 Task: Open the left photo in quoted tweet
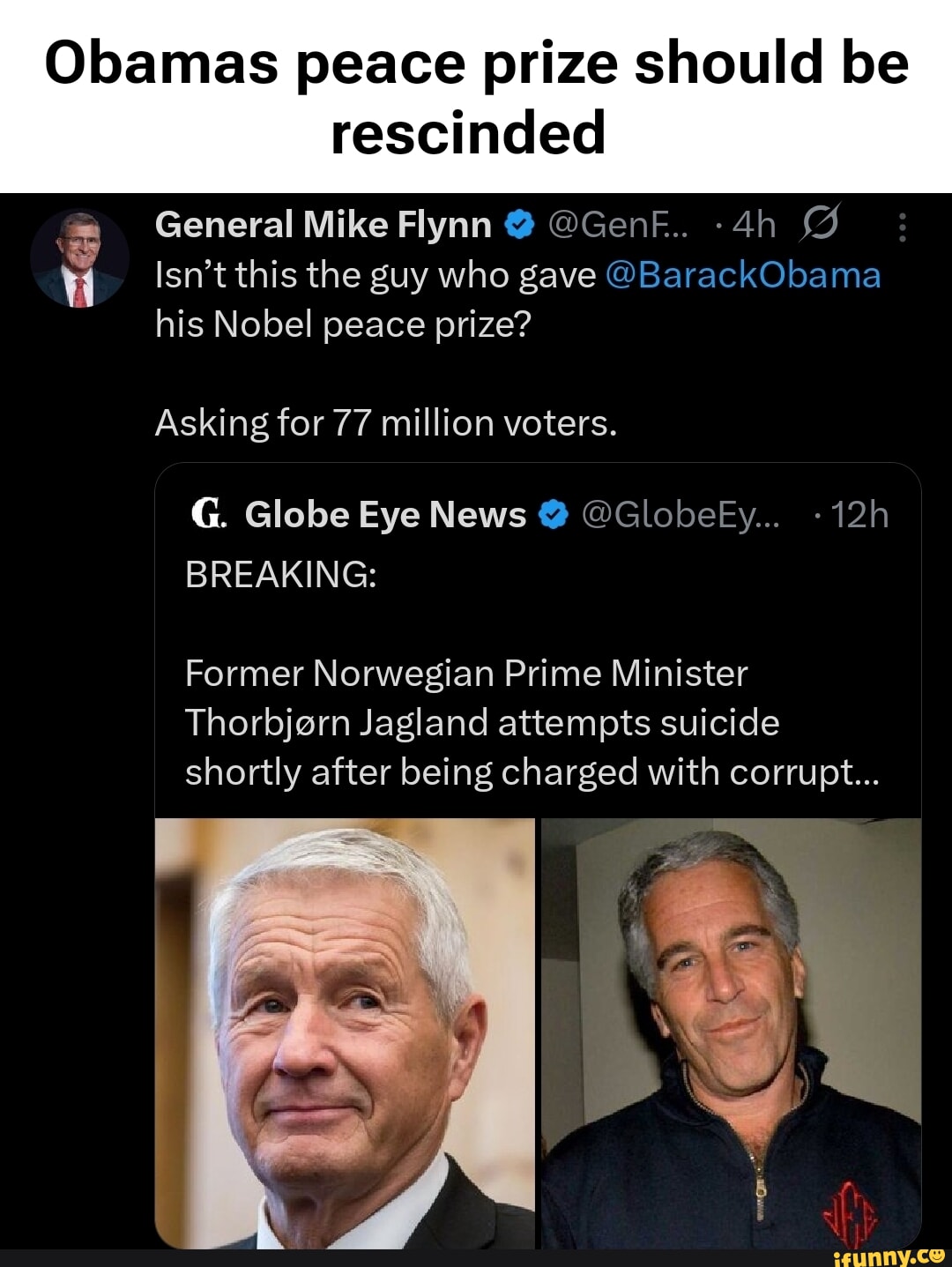click(x=345, y=1033)
